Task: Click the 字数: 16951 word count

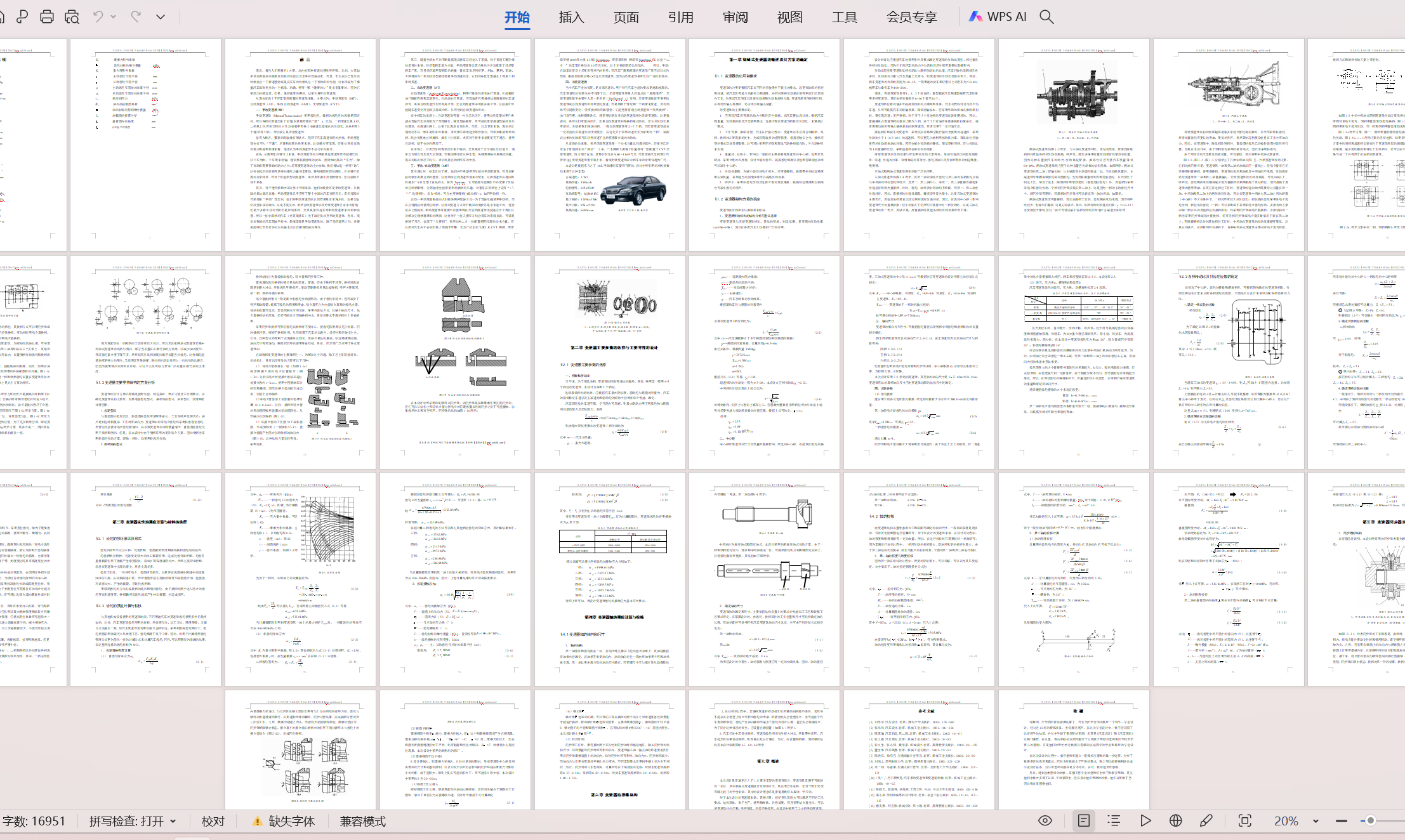Action: [x=33, y=821]
